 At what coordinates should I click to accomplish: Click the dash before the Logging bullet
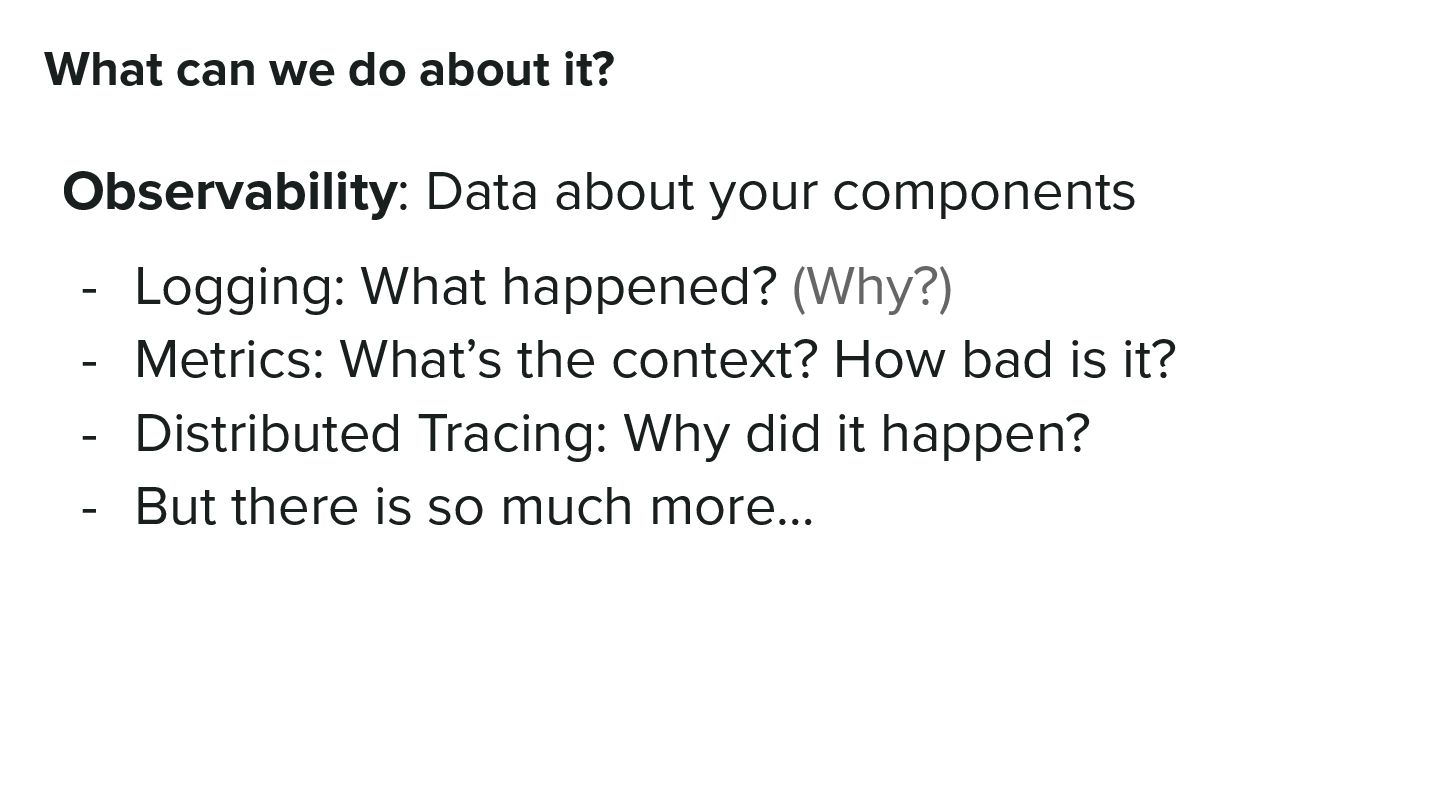tap(90, 290)
